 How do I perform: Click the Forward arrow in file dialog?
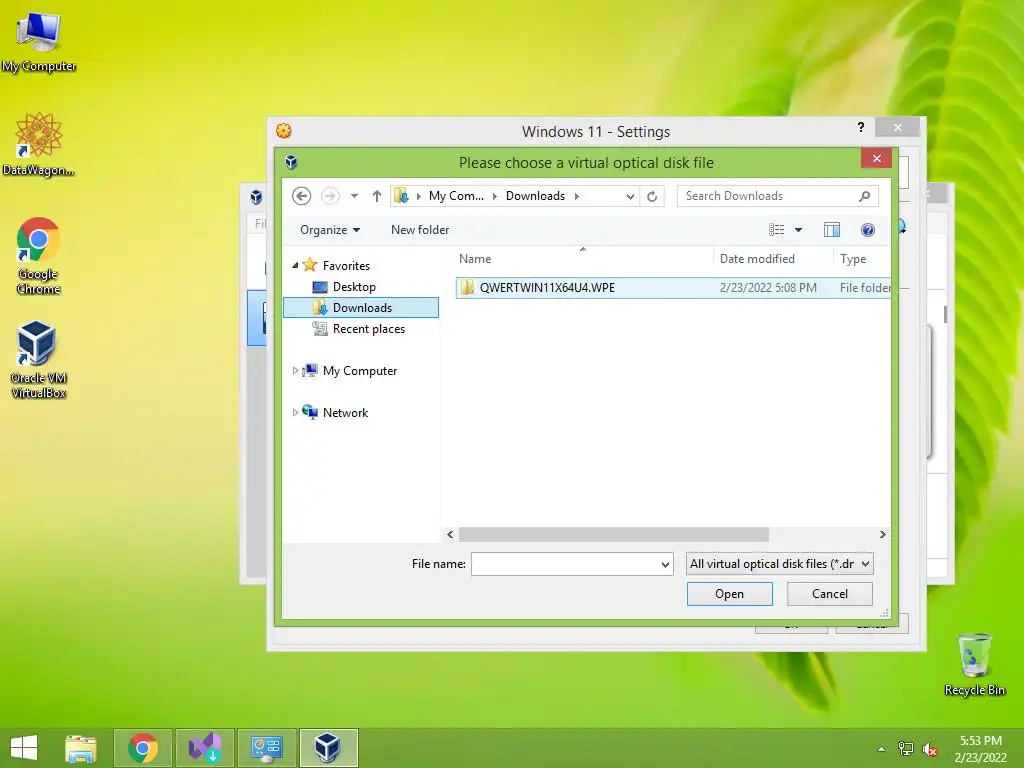330,196
